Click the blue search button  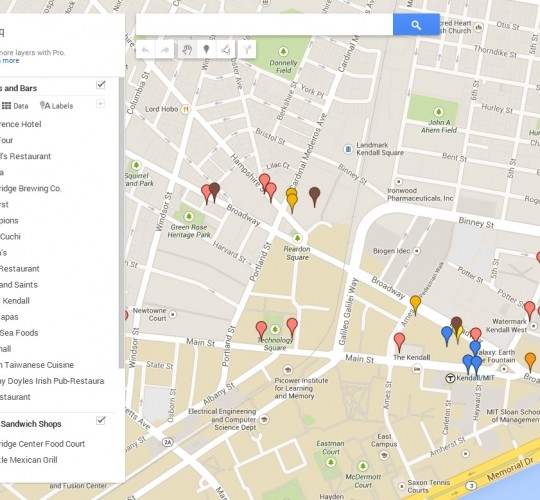[416, 25]
